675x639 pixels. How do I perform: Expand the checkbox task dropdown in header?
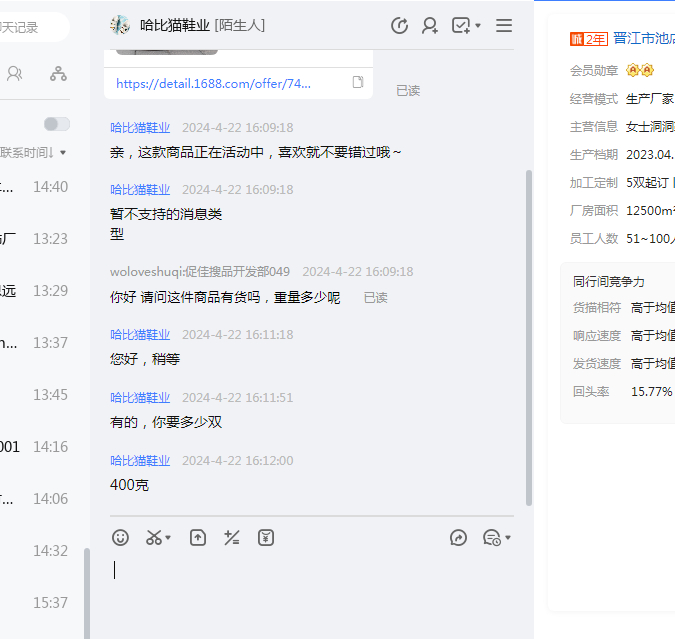tap(478, 26)
